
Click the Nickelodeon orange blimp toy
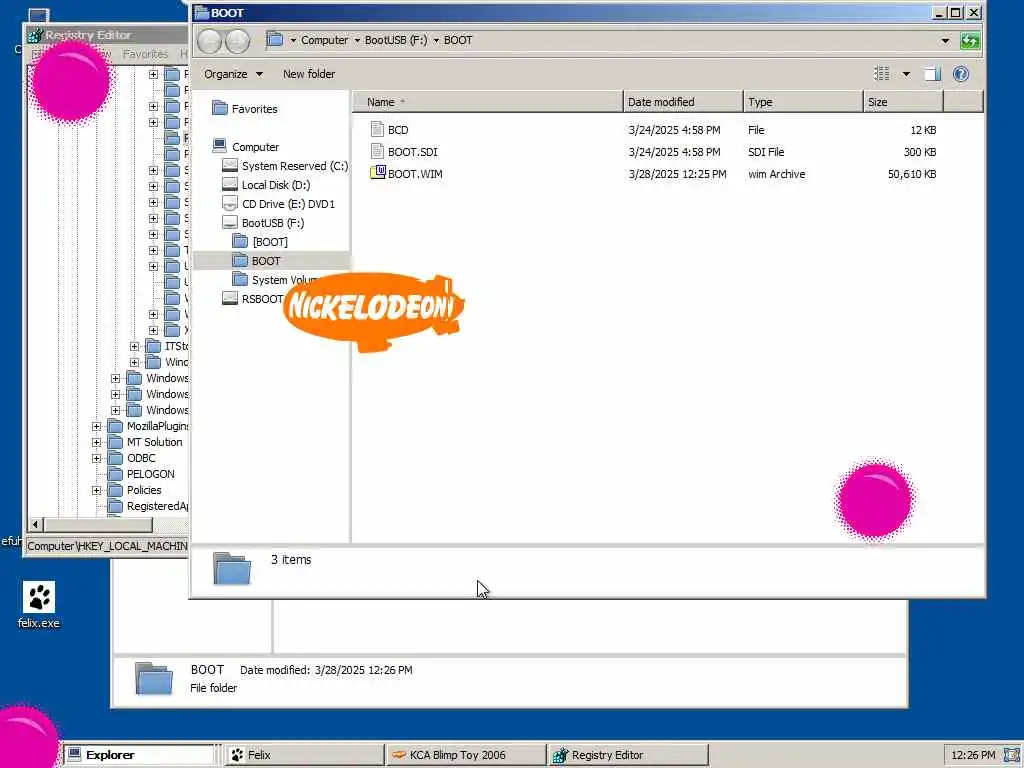pyautogui.click(x=374, y=312)
